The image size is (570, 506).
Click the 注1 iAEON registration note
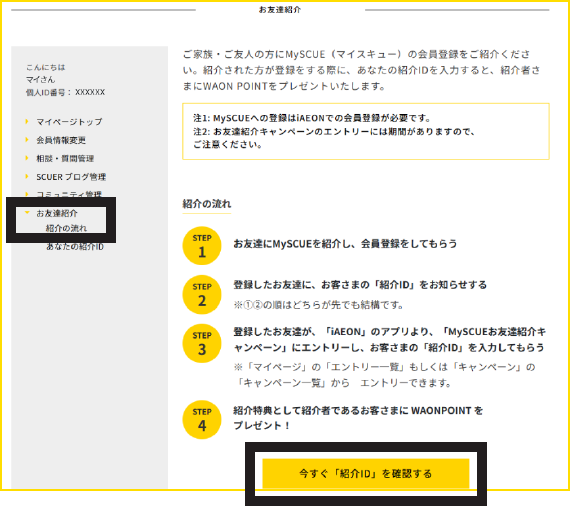[x=312, y=118]
